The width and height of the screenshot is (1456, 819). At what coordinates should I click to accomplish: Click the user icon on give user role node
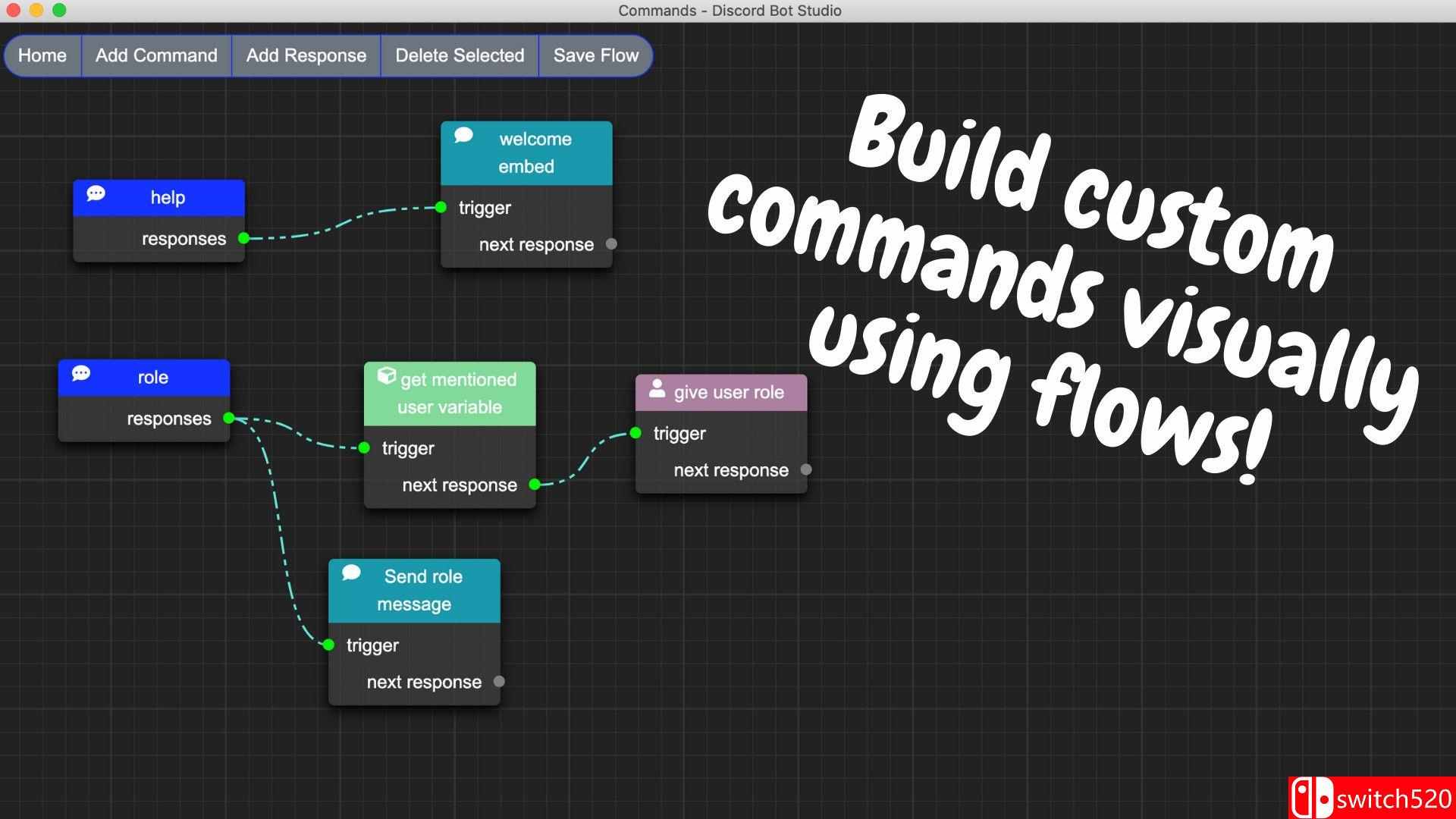tap(657, 389)
